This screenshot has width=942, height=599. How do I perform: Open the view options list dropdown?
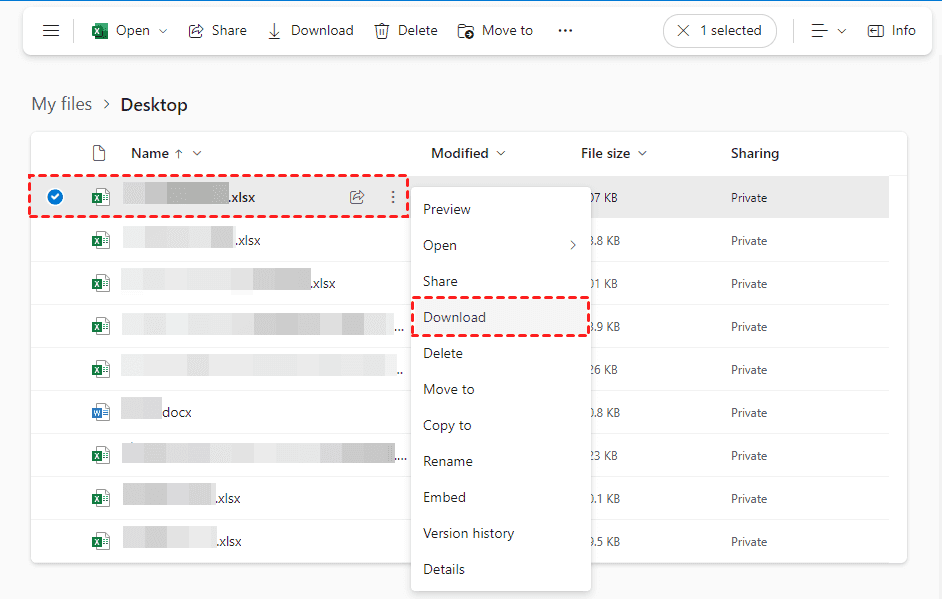click(828, 31)
